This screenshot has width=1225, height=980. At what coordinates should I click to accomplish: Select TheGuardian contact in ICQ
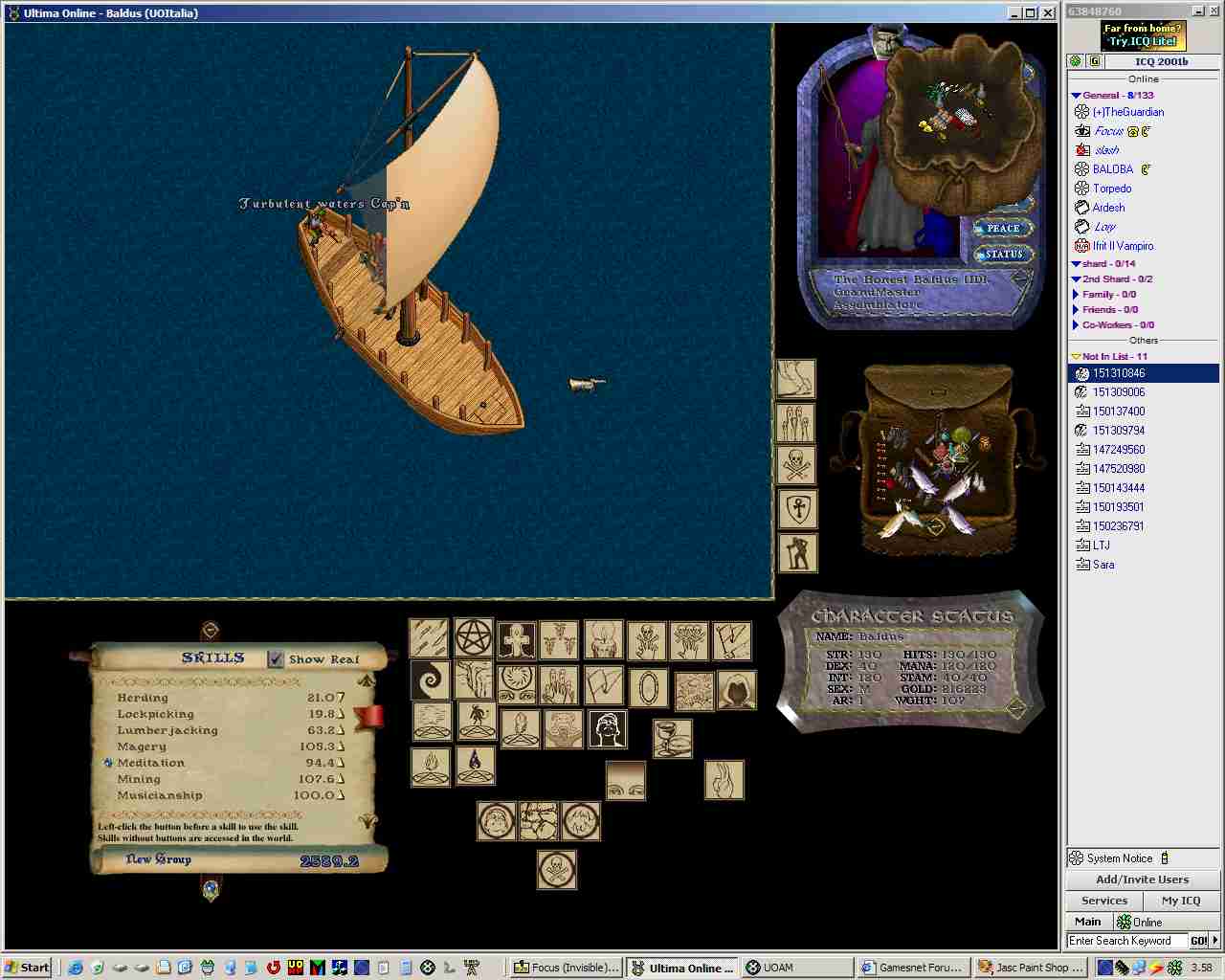(x=1127, y=112)
